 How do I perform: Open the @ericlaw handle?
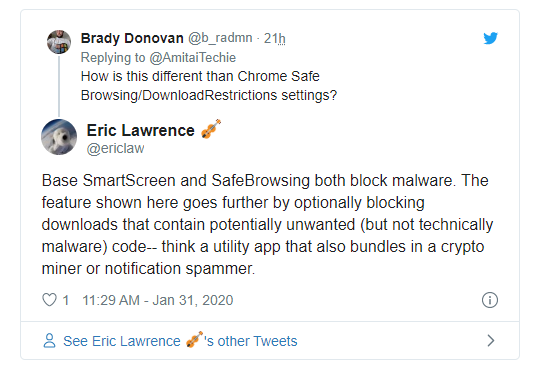(115, 148)
